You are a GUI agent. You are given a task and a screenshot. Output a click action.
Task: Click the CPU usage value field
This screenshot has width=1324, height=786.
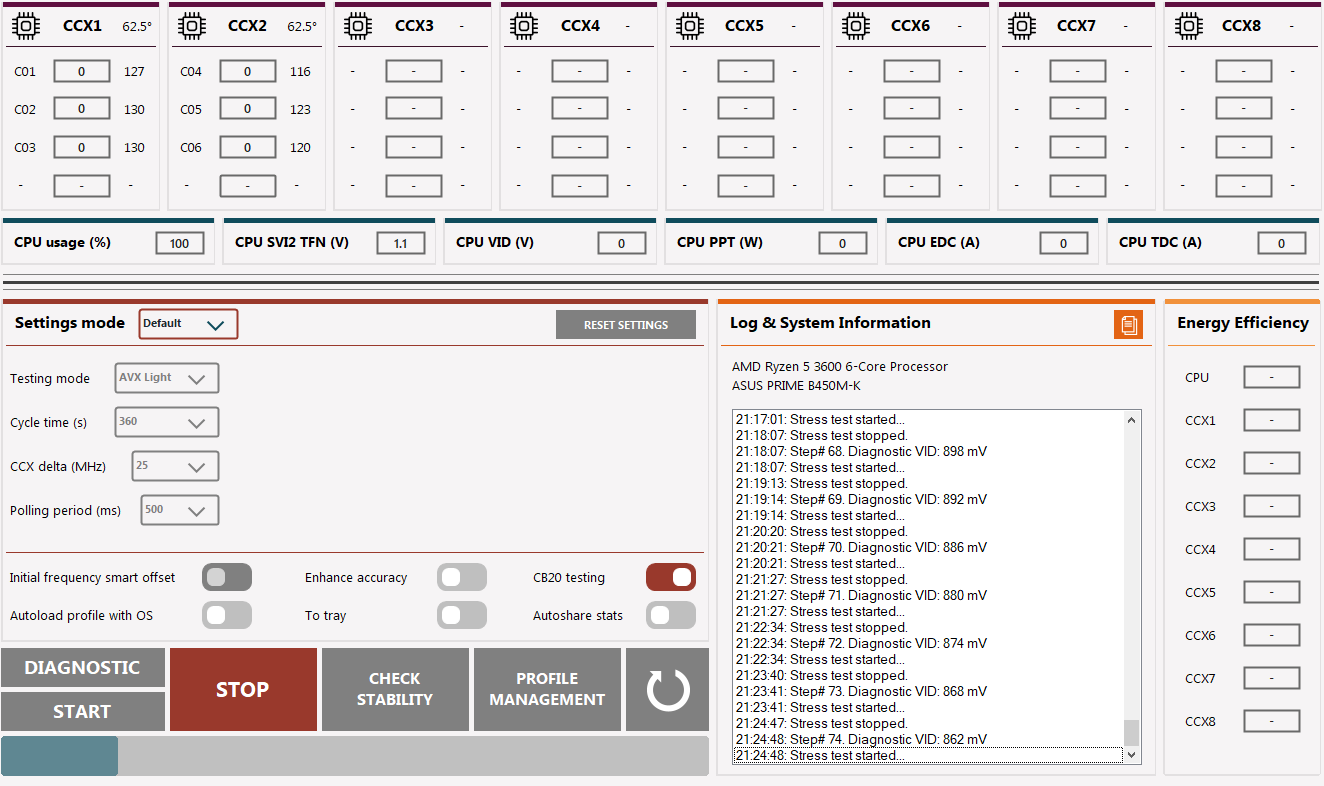[x=180, y=243]
